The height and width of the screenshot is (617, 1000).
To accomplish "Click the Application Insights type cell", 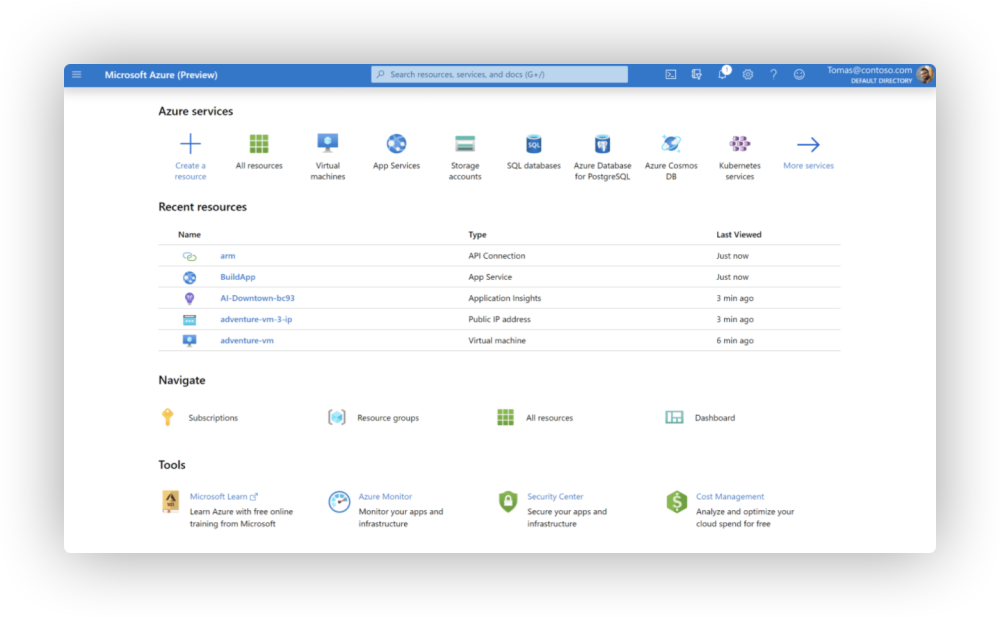I will click(504, 298).
